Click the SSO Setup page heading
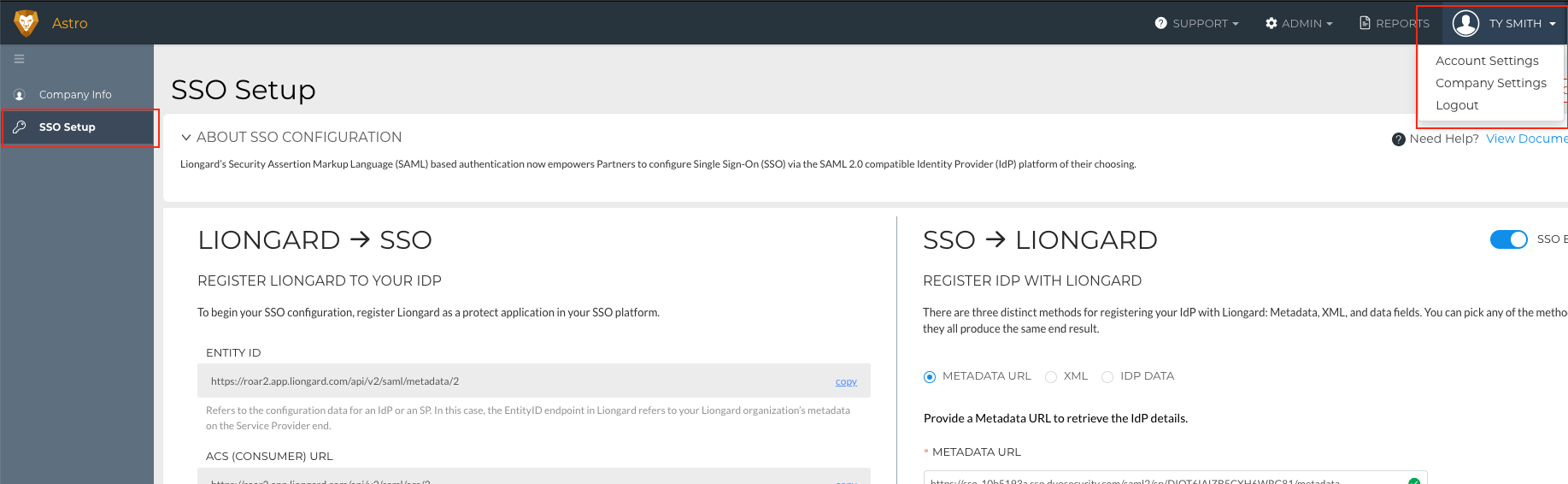 [244, 90]
